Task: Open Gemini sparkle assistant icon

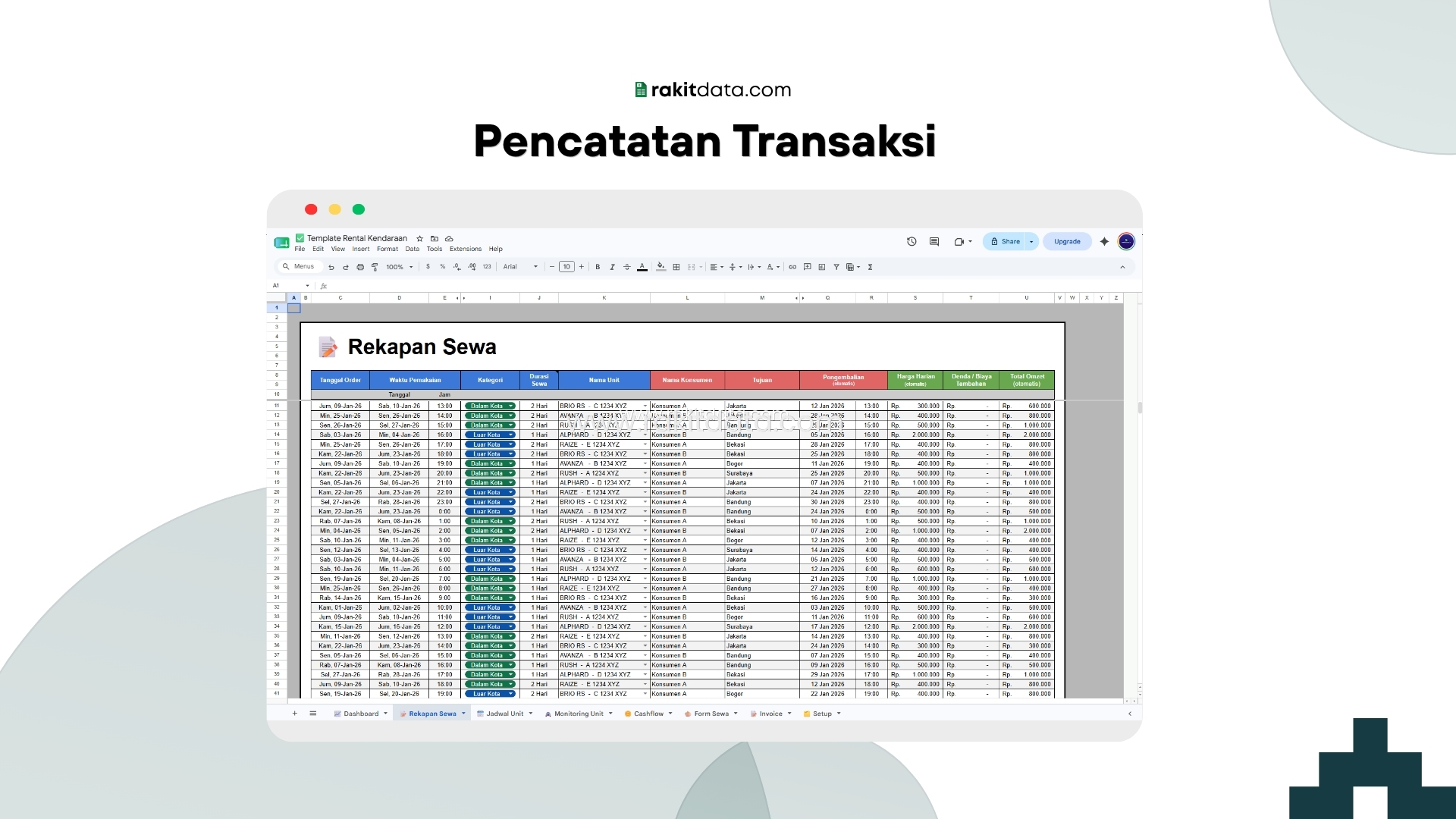Action: pyautogui.click(x=1104, y=241)
